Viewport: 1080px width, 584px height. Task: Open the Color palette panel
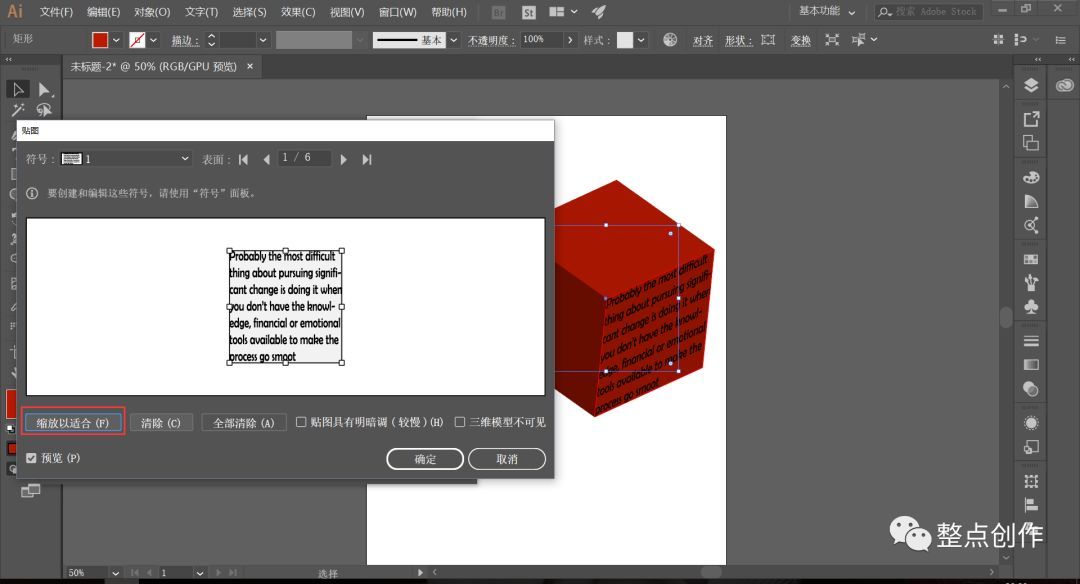(x=1030, y=177)
